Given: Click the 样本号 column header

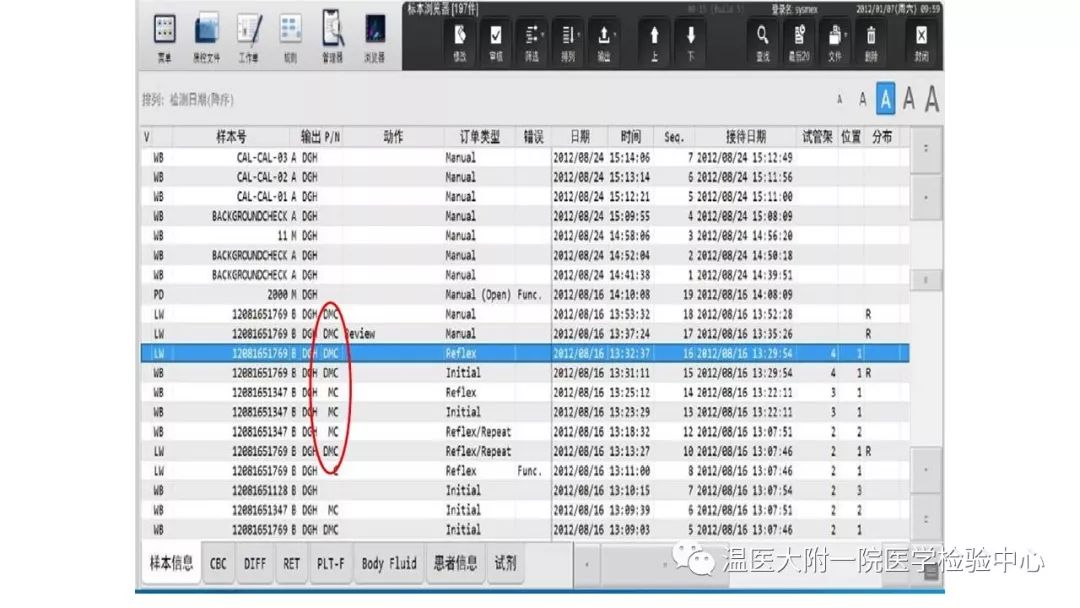Looking at the screenshot, I should pyautogui.click(x=231, y=137).
